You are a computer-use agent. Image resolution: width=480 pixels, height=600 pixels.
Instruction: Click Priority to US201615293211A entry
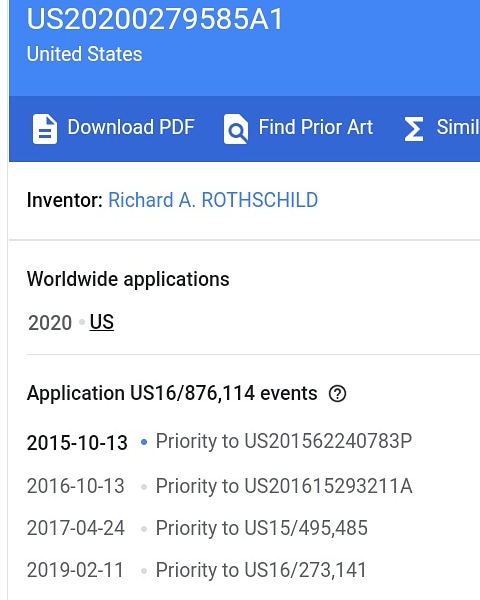(x=284, y=486)
